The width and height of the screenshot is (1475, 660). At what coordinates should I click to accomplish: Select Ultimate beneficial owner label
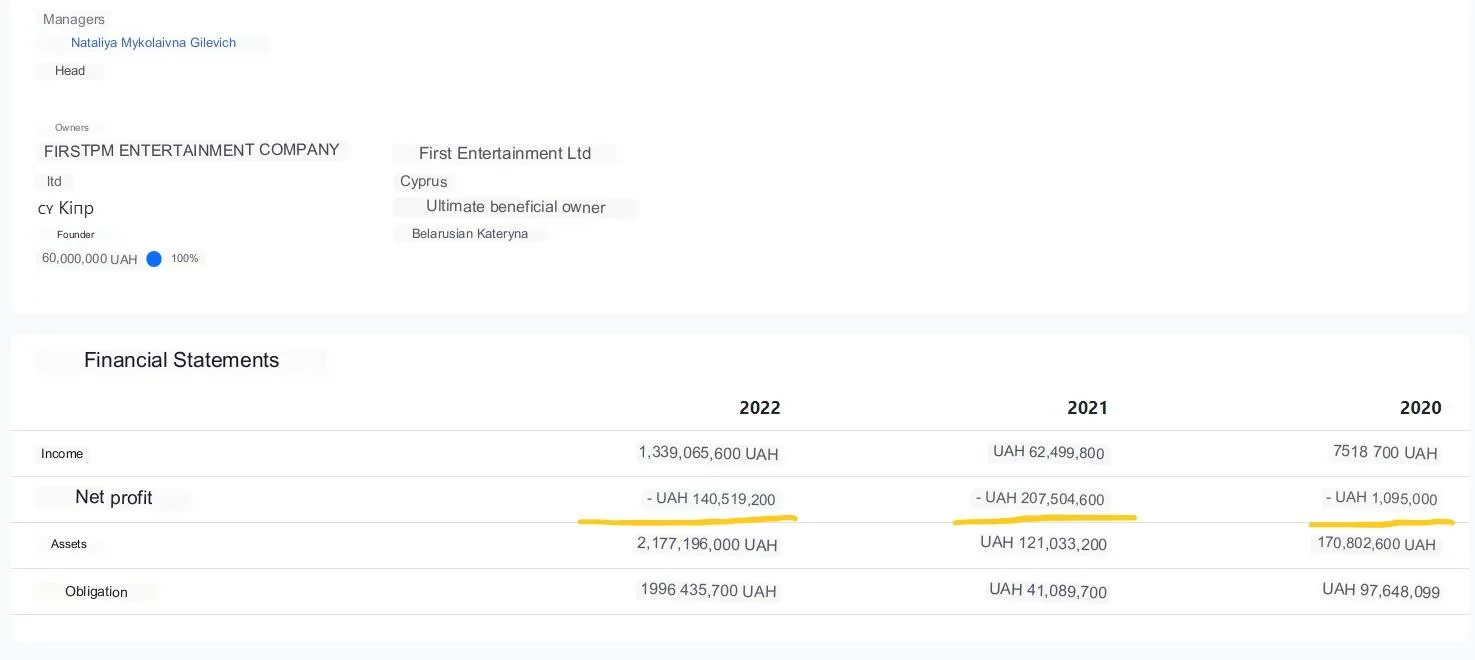pos(516,207)
